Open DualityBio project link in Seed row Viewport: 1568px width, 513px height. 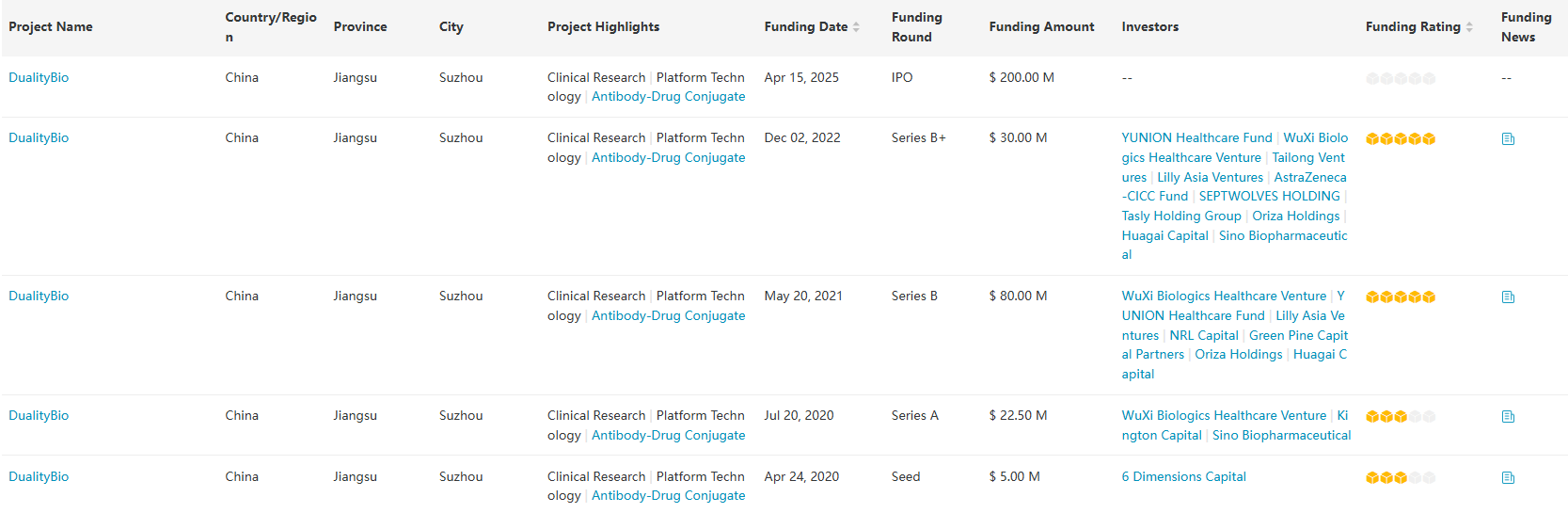click(39, 477)
